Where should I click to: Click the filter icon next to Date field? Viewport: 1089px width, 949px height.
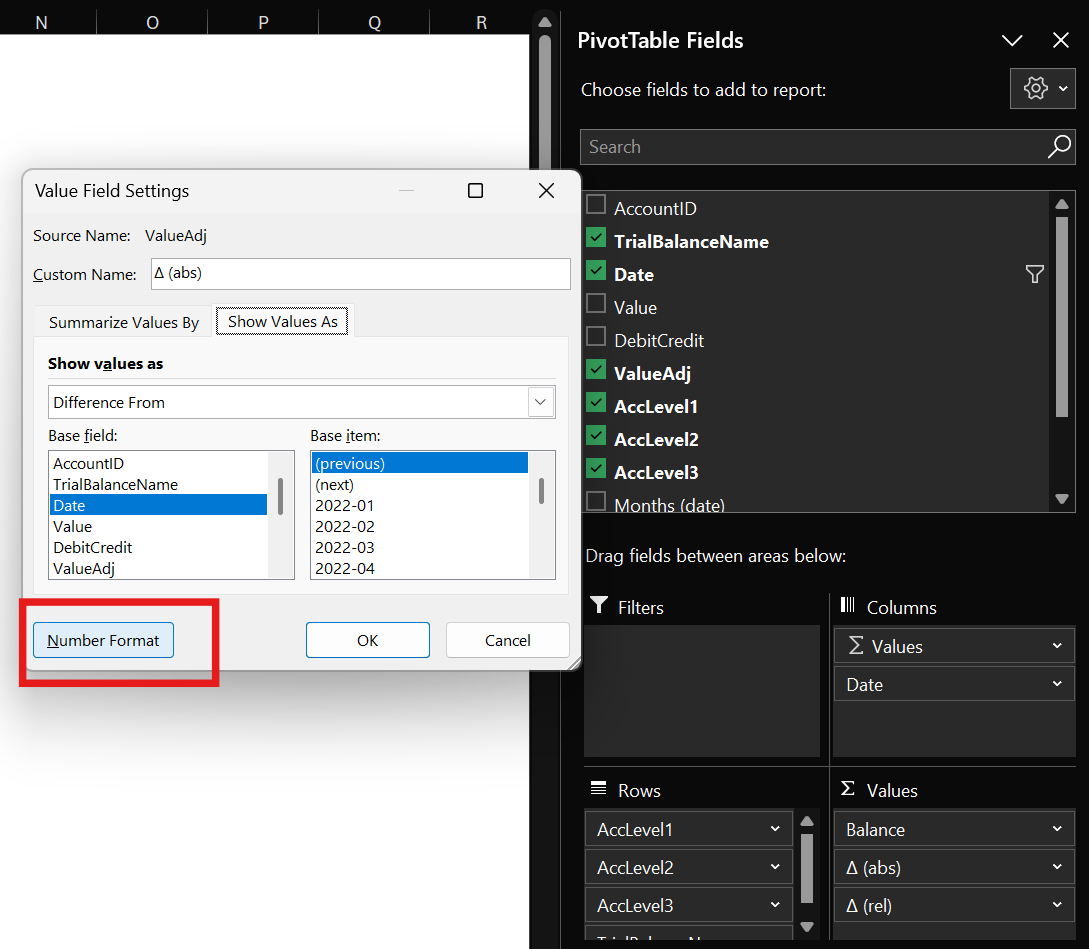1035,273
